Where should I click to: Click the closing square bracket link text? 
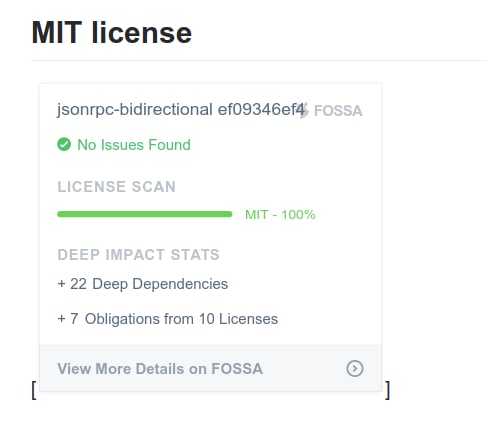387,390
